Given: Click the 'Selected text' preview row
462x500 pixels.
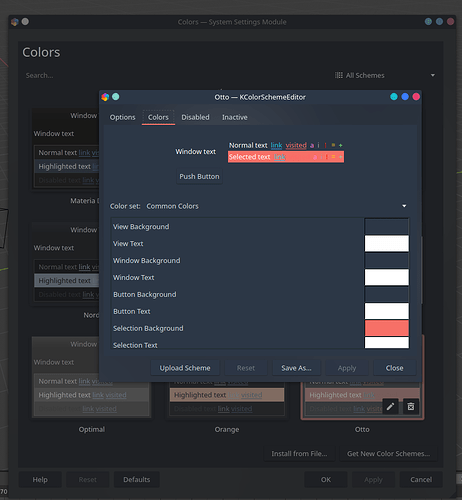Looking at the screenshot, I should pyautogui.click(x=286, y=157).
